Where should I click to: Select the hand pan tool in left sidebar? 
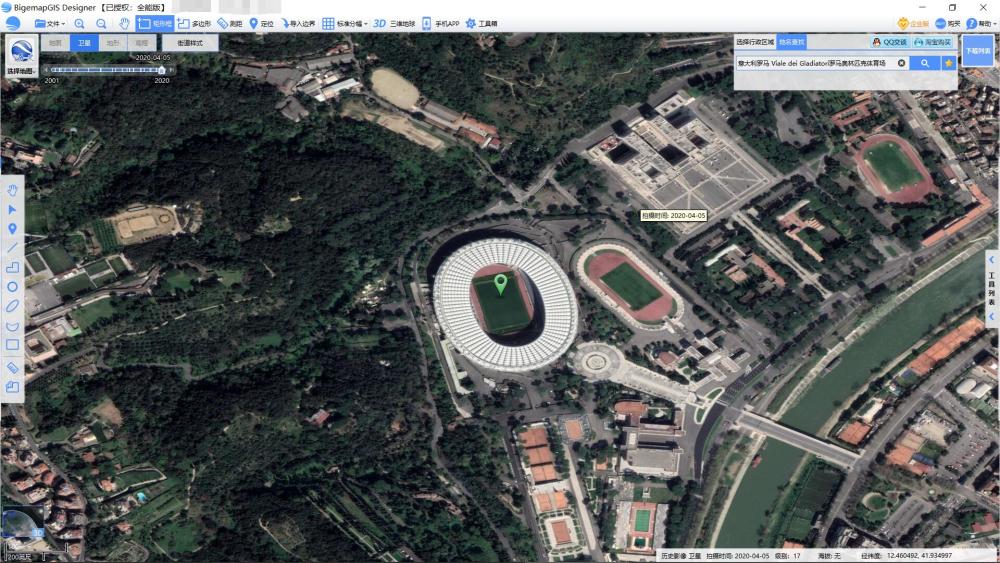[x=12, y=190]
